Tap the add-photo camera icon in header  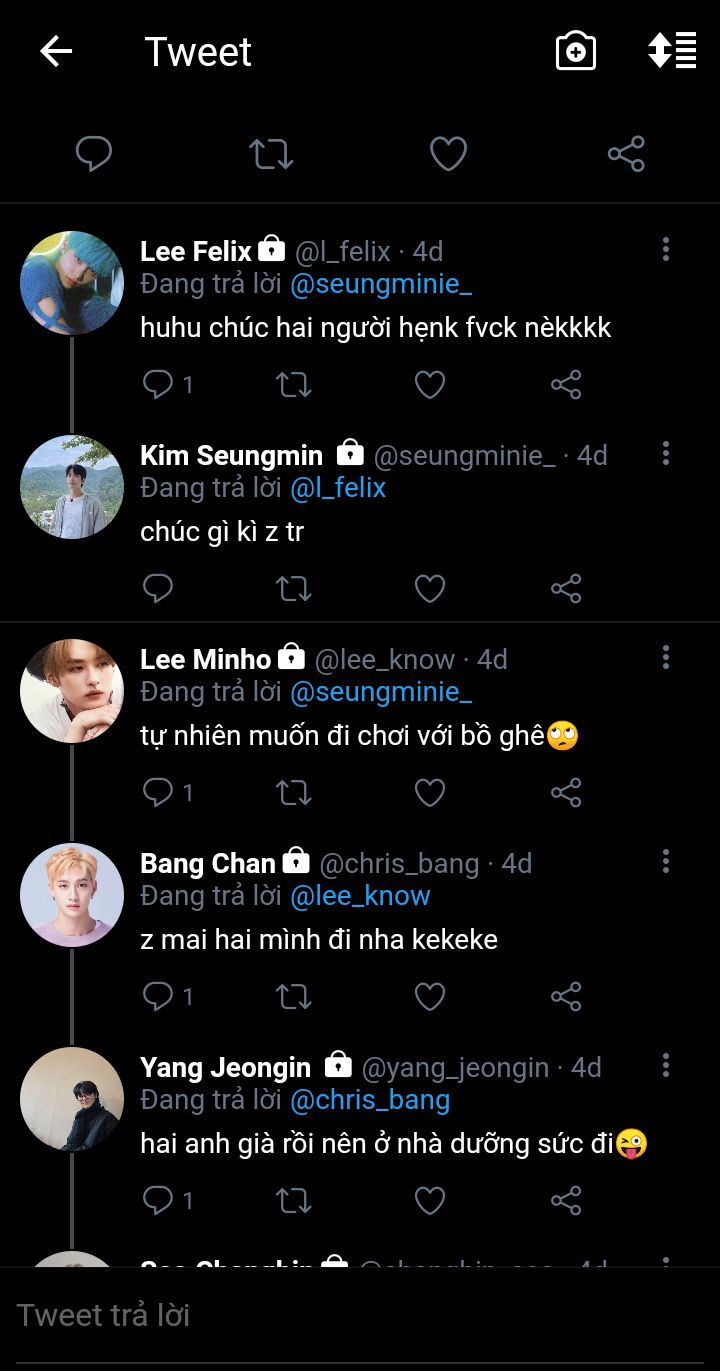tap(576, 52)
